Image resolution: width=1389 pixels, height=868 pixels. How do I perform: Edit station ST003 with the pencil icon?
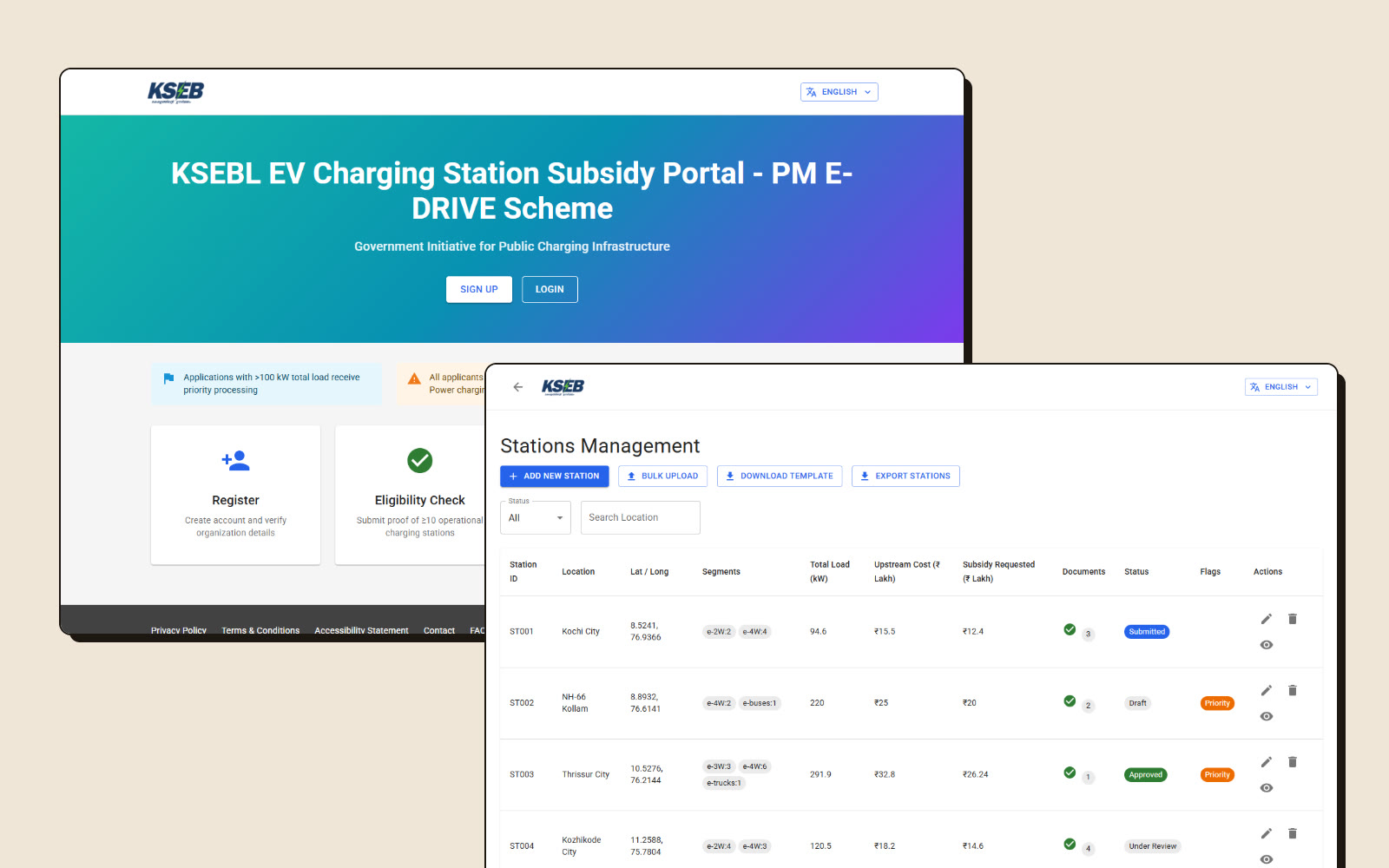1267,761
